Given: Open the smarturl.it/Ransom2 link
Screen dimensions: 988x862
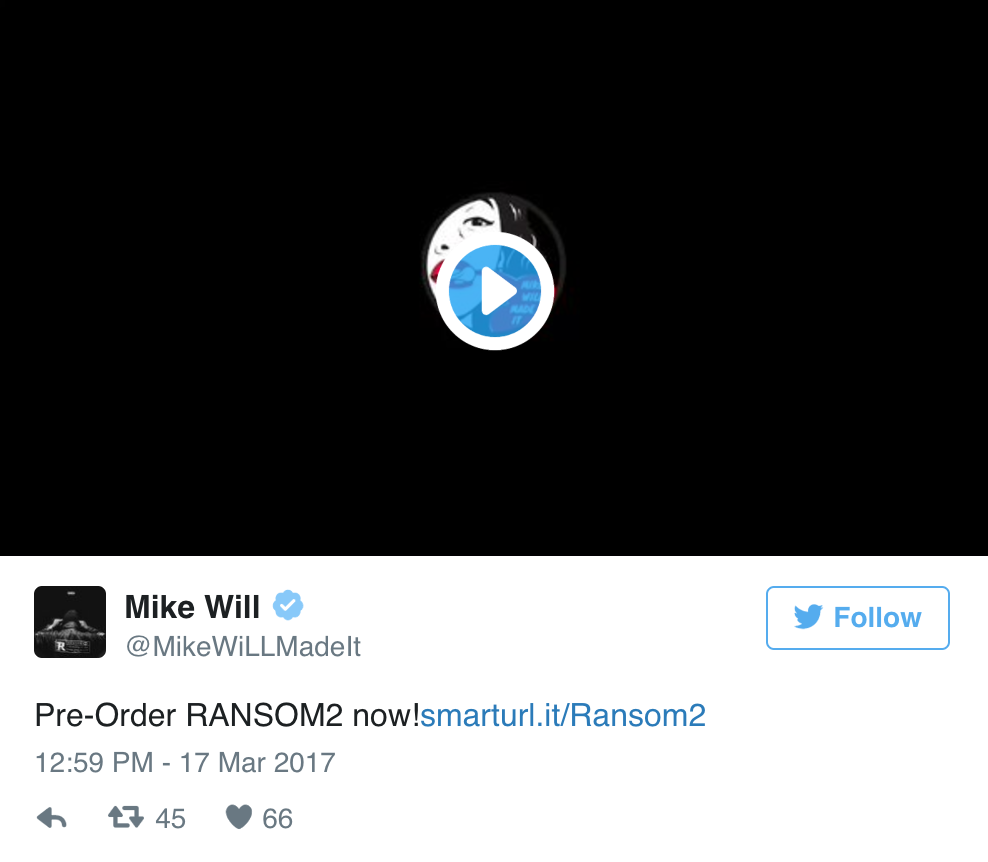Looking at the screenshot, I should coord(563,716).
